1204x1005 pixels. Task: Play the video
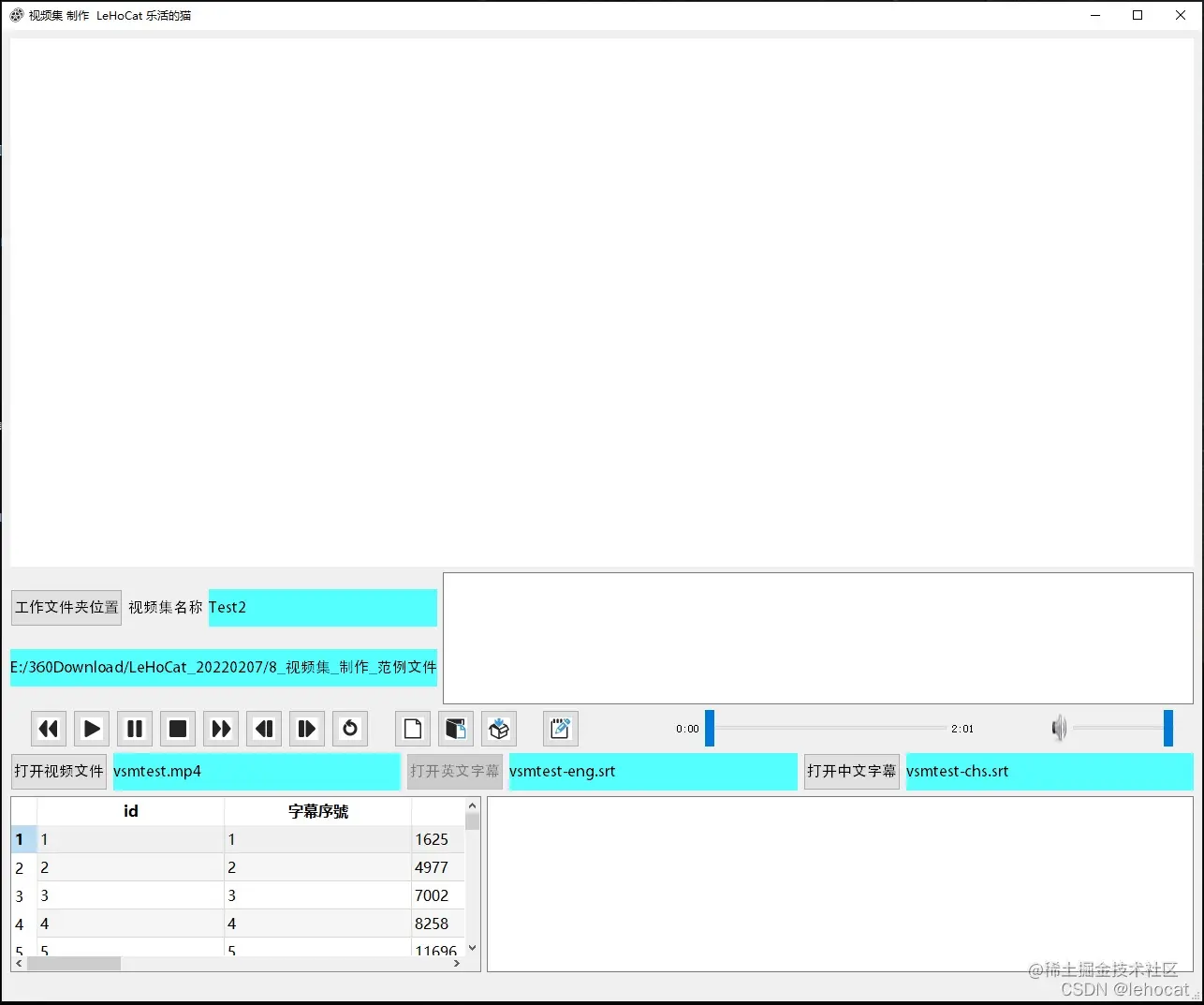tap(92, 729)
